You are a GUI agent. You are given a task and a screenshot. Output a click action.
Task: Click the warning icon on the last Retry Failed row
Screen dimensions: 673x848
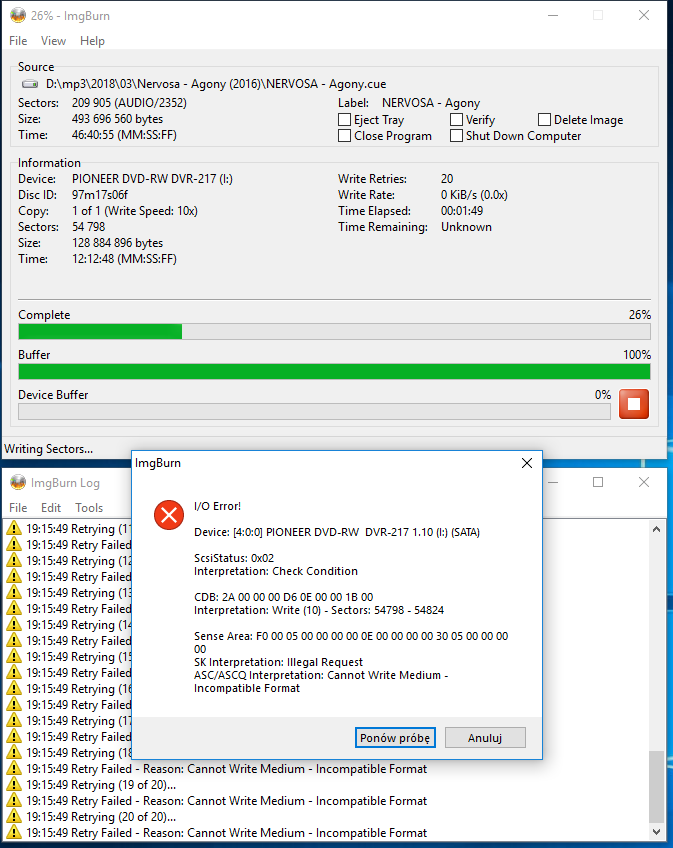(14, 832)
